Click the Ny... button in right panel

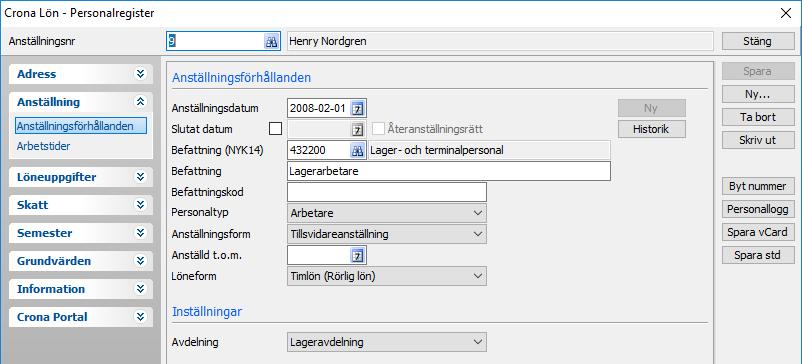pyautogui.click(x=758, y=94)
